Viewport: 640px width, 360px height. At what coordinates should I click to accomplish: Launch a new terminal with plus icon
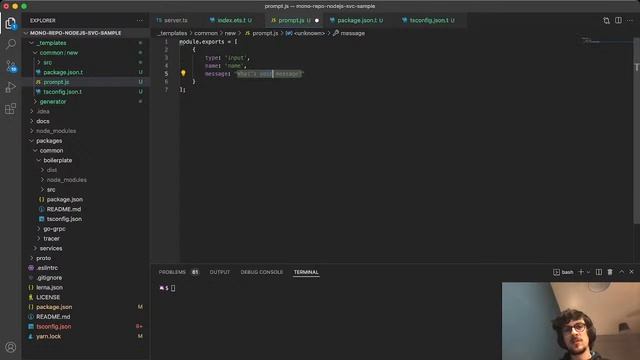(581, 272)
